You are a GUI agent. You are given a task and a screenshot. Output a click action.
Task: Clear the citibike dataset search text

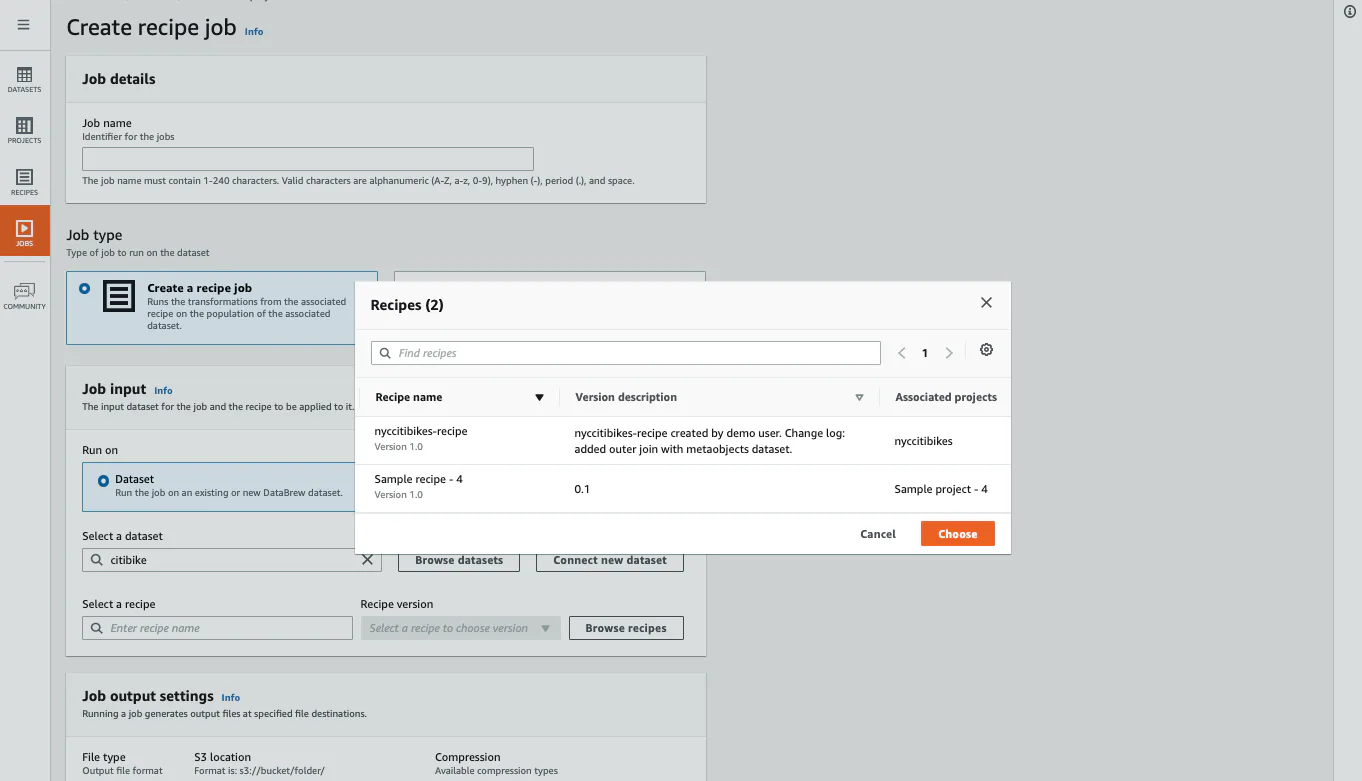click(367, 560)
